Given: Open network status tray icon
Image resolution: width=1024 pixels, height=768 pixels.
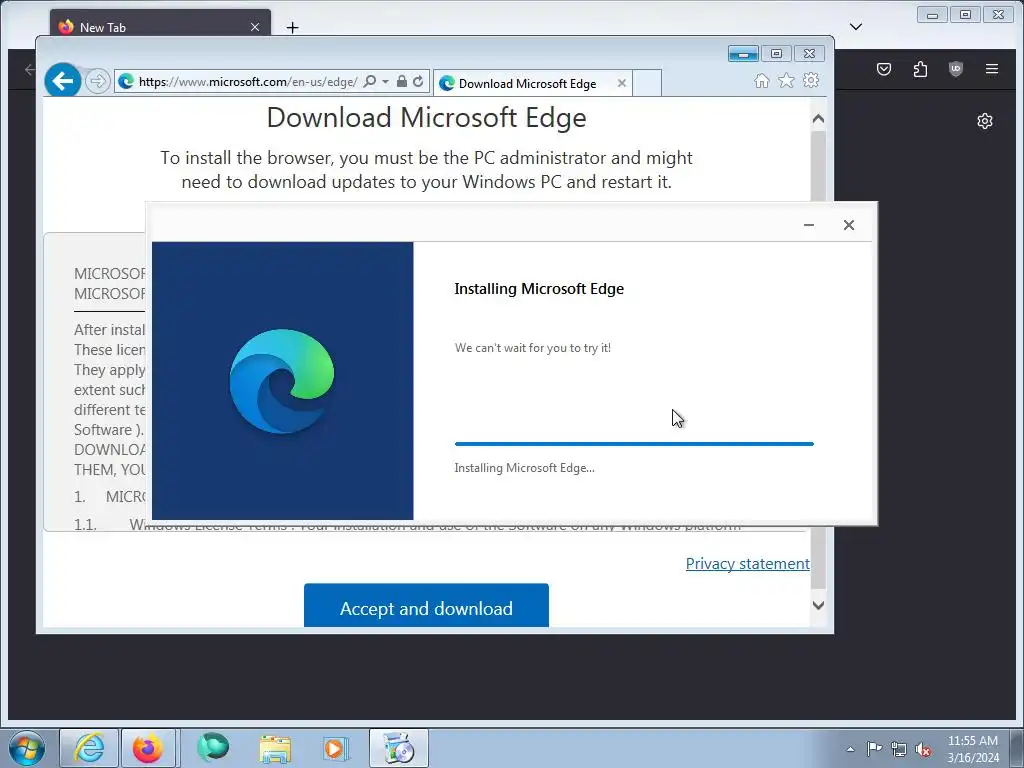Looking at the screenshot, I should (899, 749).
